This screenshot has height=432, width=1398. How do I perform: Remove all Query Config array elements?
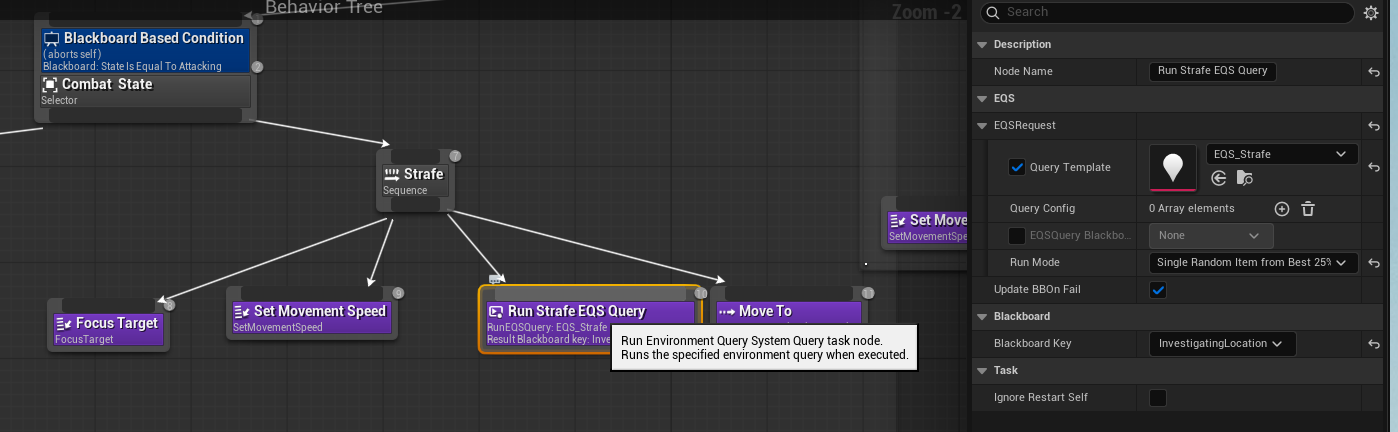pyautogui.click(x=1307, y=209)
